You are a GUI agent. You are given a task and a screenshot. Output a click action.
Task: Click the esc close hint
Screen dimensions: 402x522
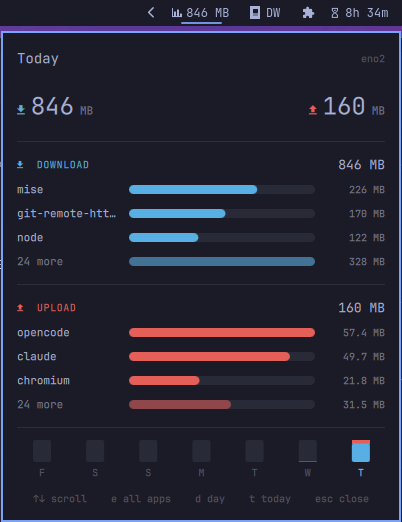point(342,499)
